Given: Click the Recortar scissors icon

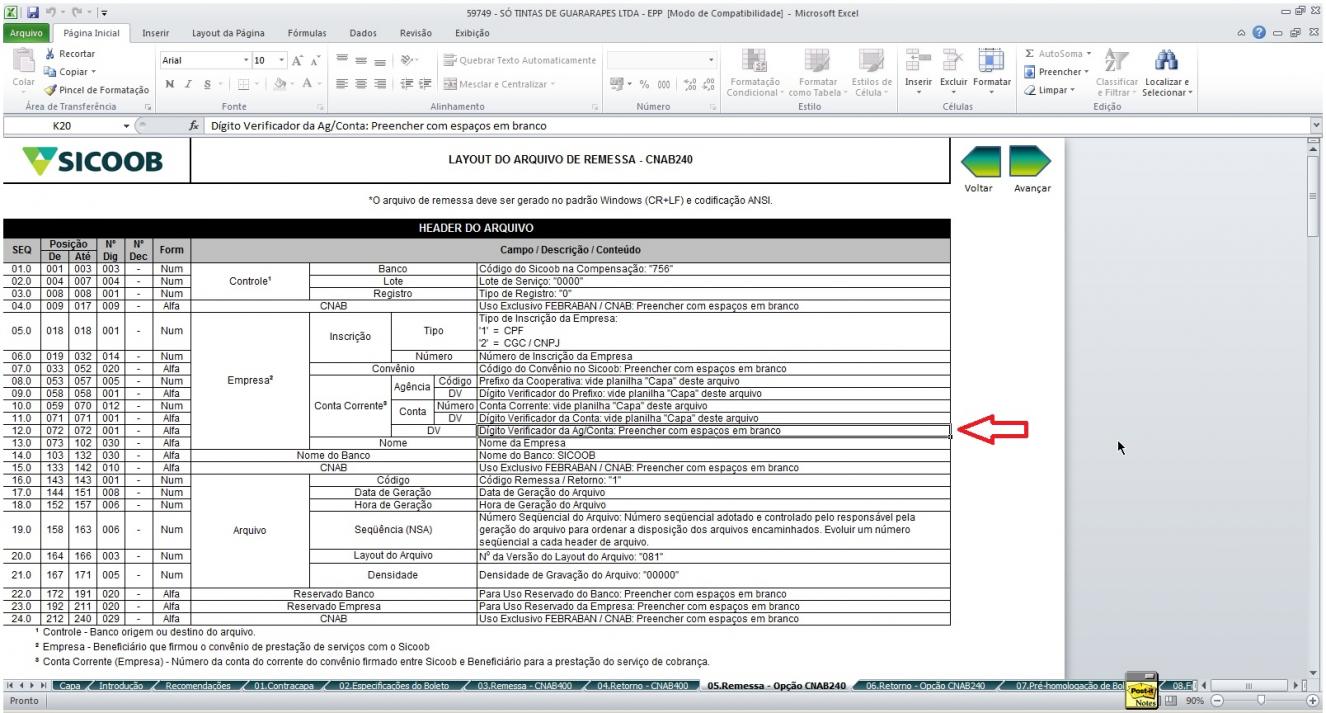Looking at the screenshot, I should click(x=50, y=54).
